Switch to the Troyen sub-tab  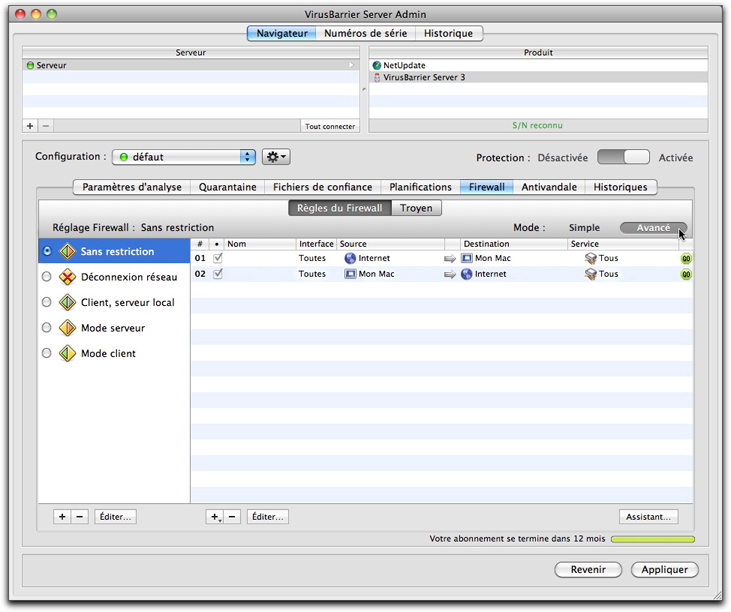point(416,208)
